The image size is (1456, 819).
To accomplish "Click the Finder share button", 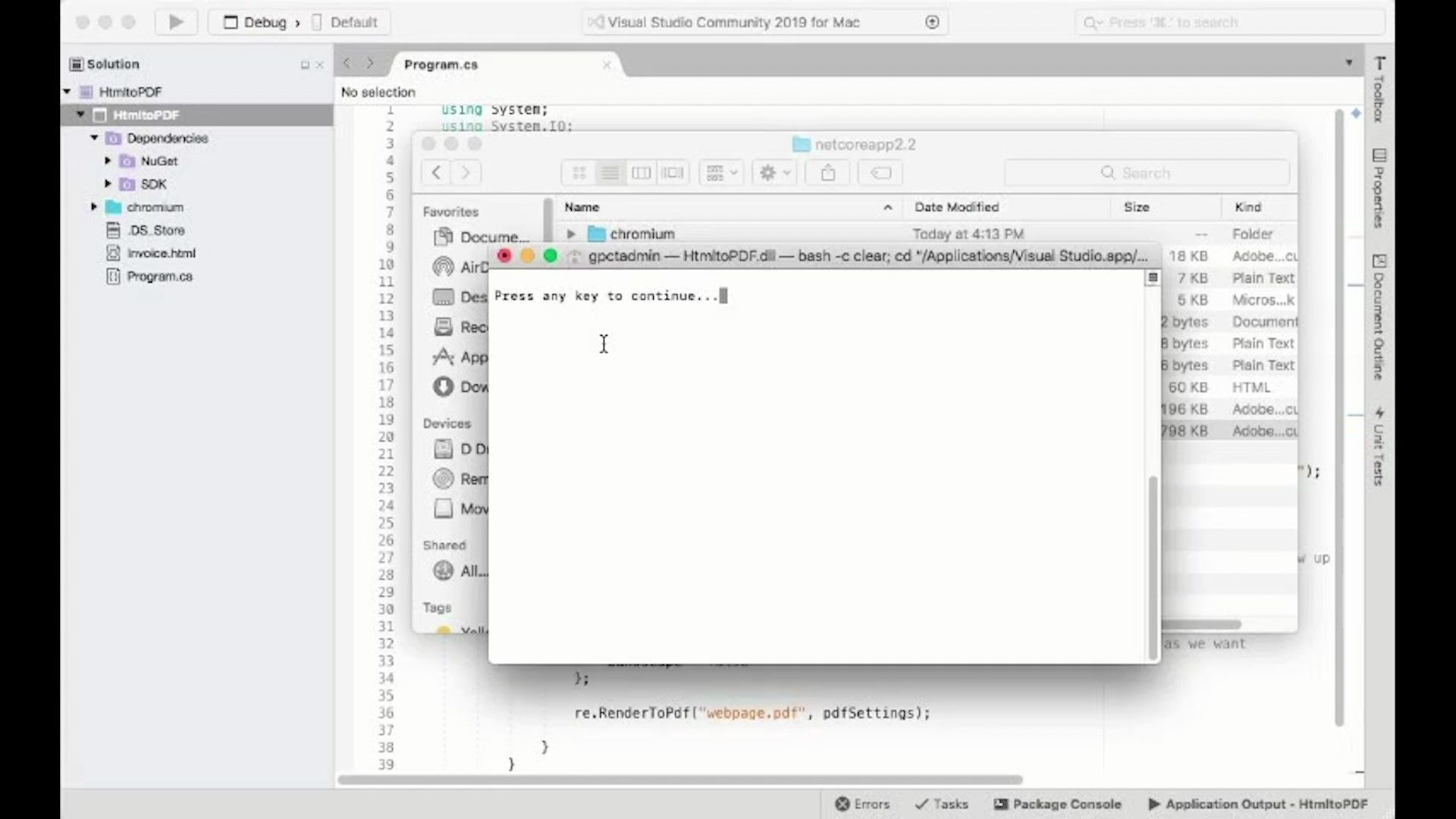I will [828, 173].
